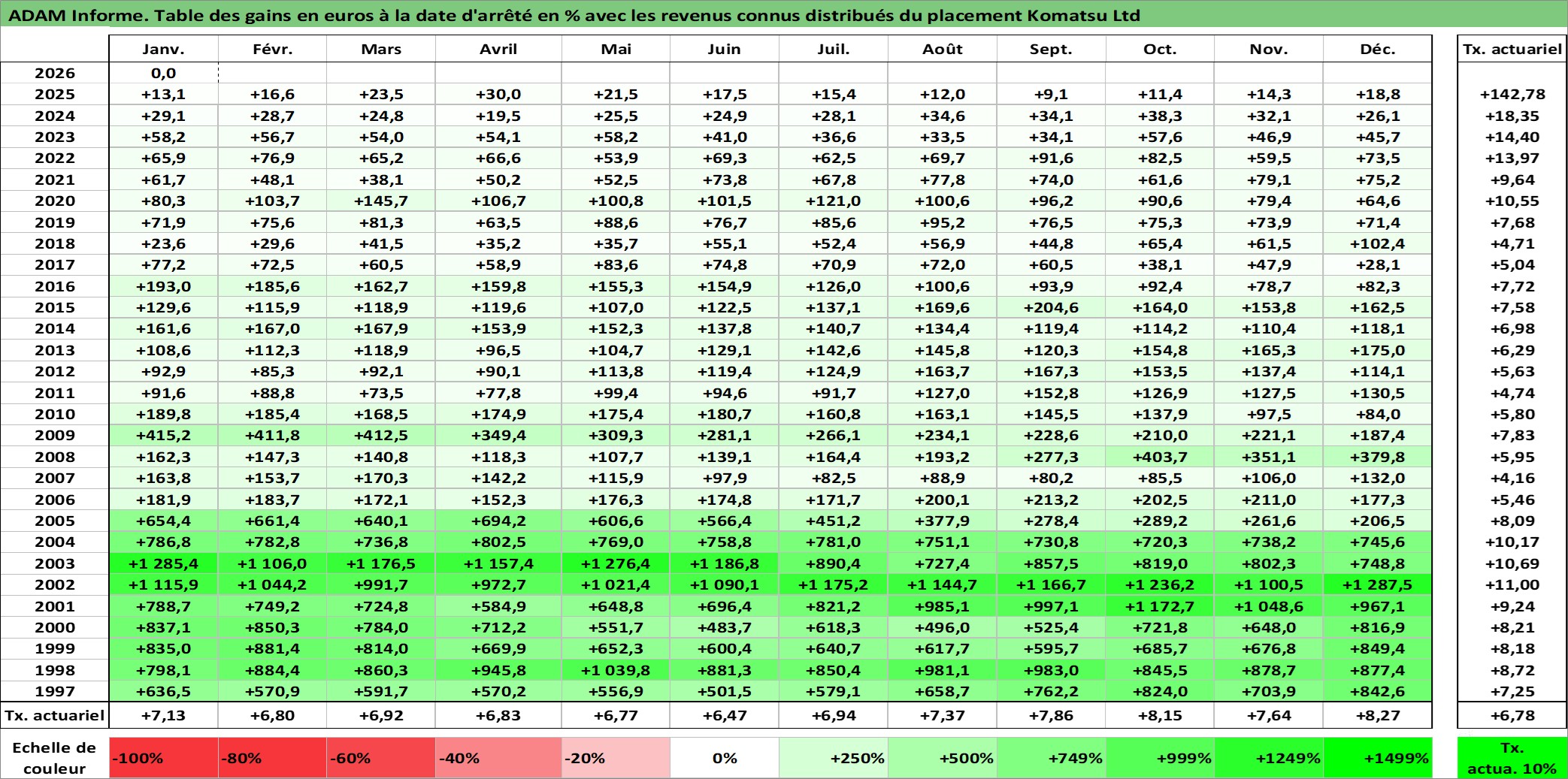Select cell +102,4 in row 2018

(x=1378, y=243)
